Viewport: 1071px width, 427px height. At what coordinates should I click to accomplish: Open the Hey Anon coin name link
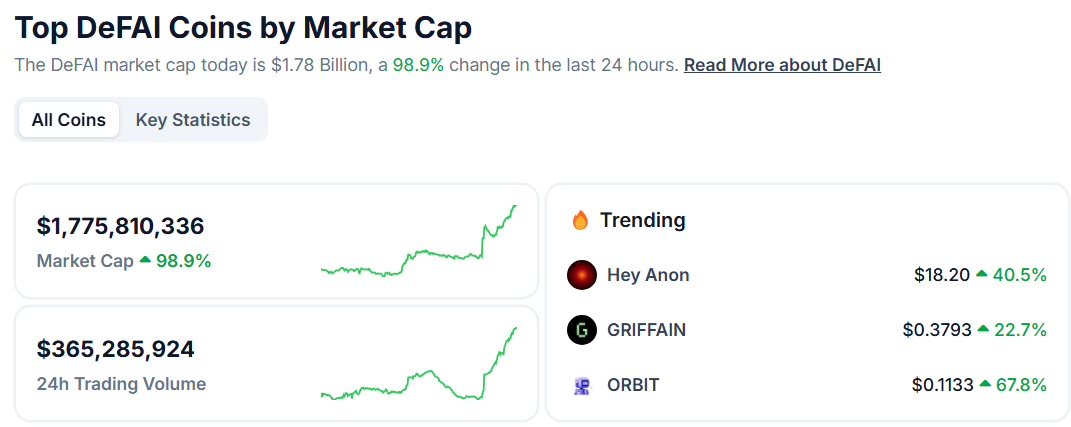pyautogui.click(x=648, y=275)
